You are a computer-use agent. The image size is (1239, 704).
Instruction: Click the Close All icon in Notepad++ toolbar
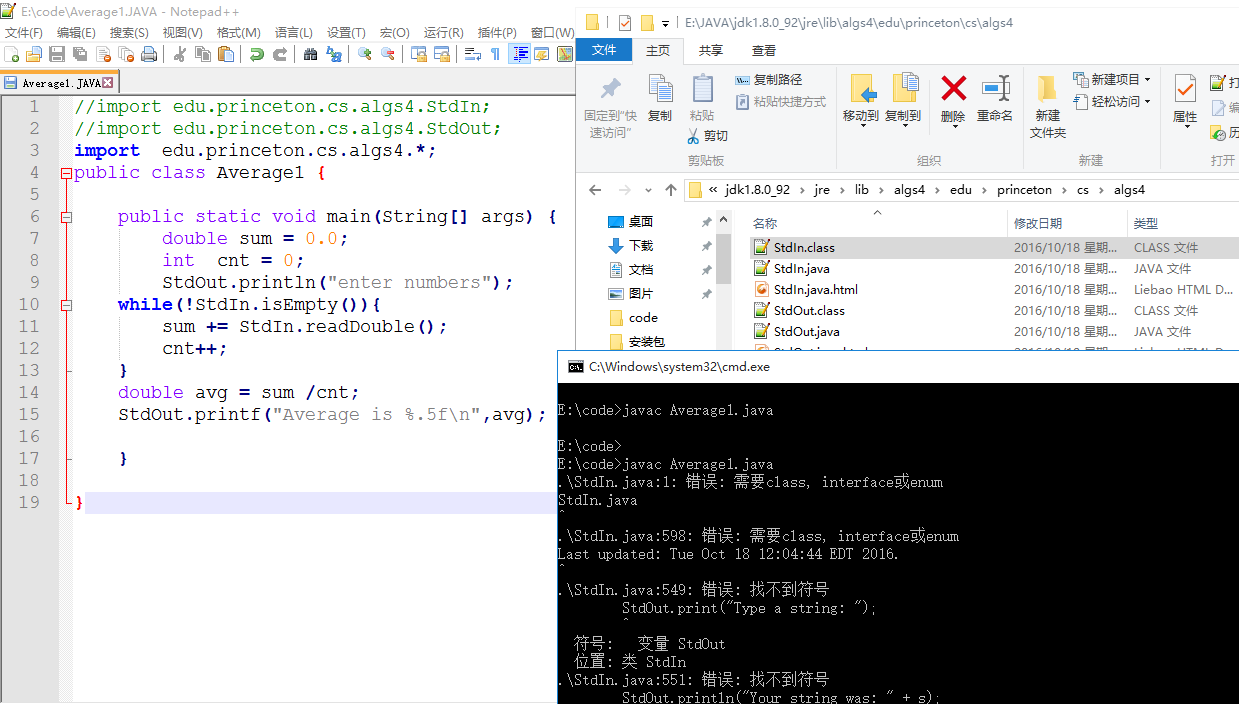pos(126,54)
